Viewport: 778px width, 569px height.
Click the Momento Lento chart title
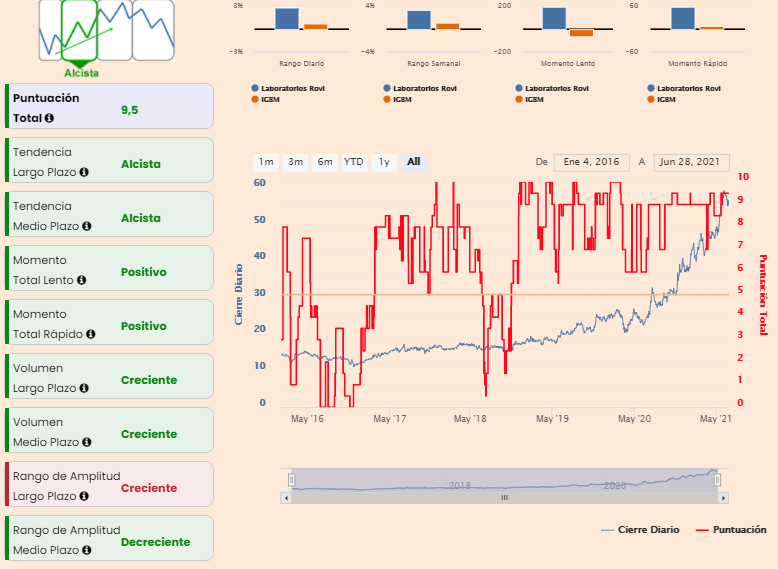[568, 63]
